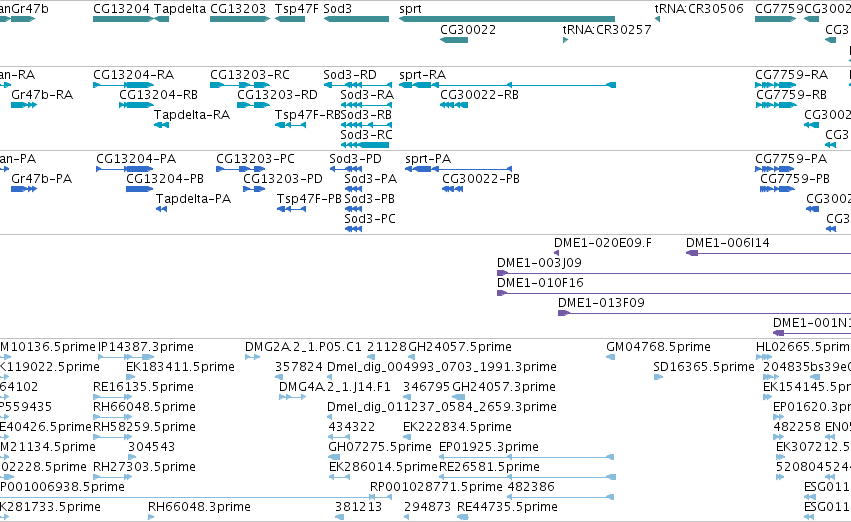Viewport: 851px width, 522px height.
Task: Click EST label EP01925.3prime
Action: tap(489, 447)
